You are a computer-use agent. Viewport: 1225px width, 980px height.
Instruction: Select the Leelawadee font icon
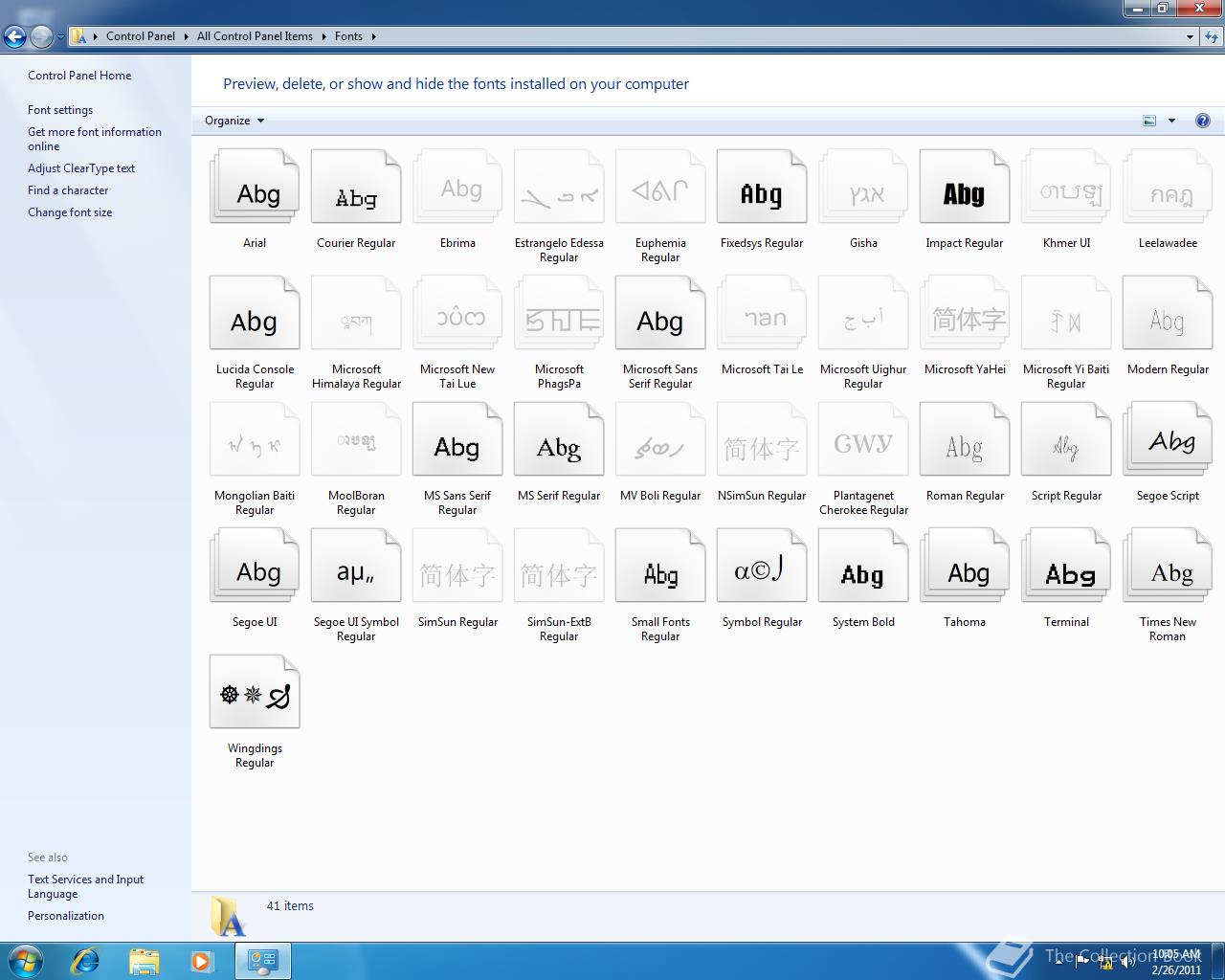tap(1168, 188)
